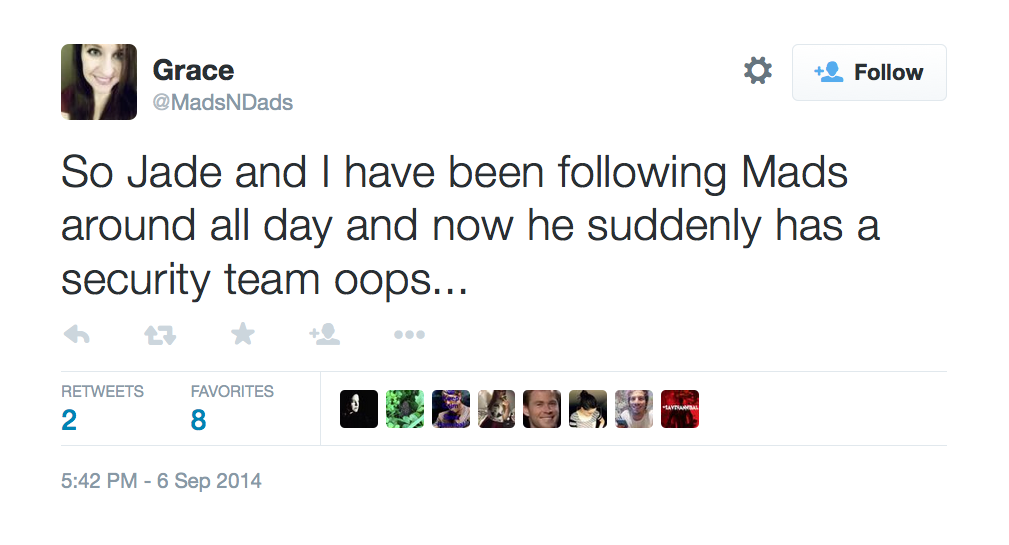Open the three-dots more options icon
Screen dimensions: 1009x545
click(x=409, y=335)
